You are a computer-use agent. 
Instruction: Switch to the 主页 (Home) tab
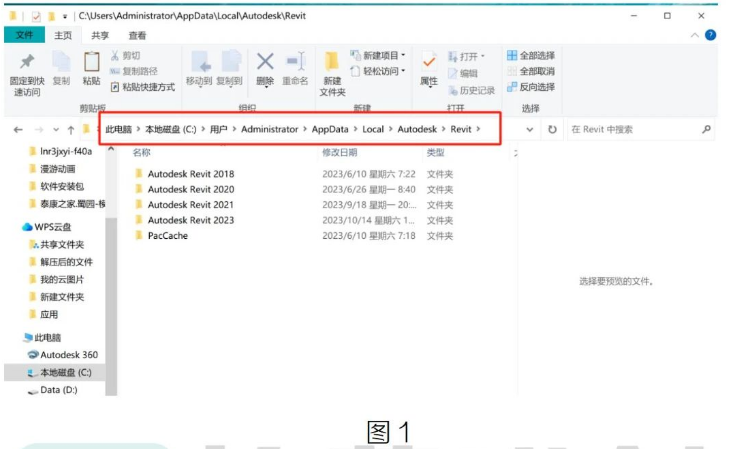click(x=63, y=36)
